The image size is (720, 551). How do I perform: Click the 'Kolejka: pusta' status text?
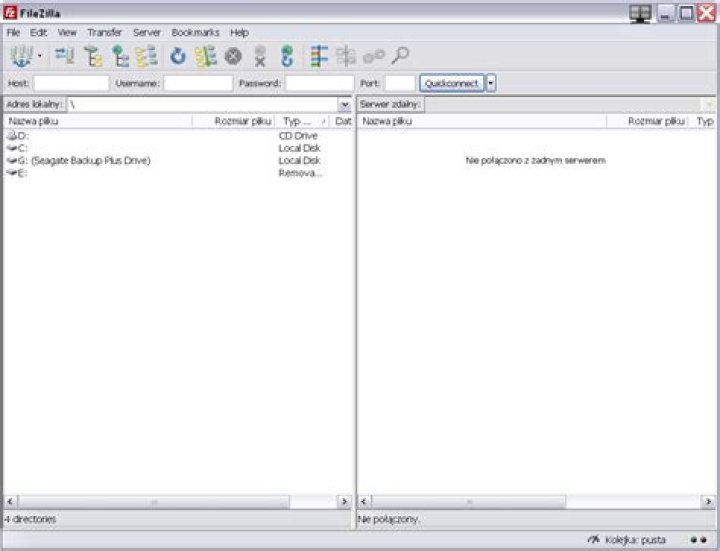pos(635,540)
